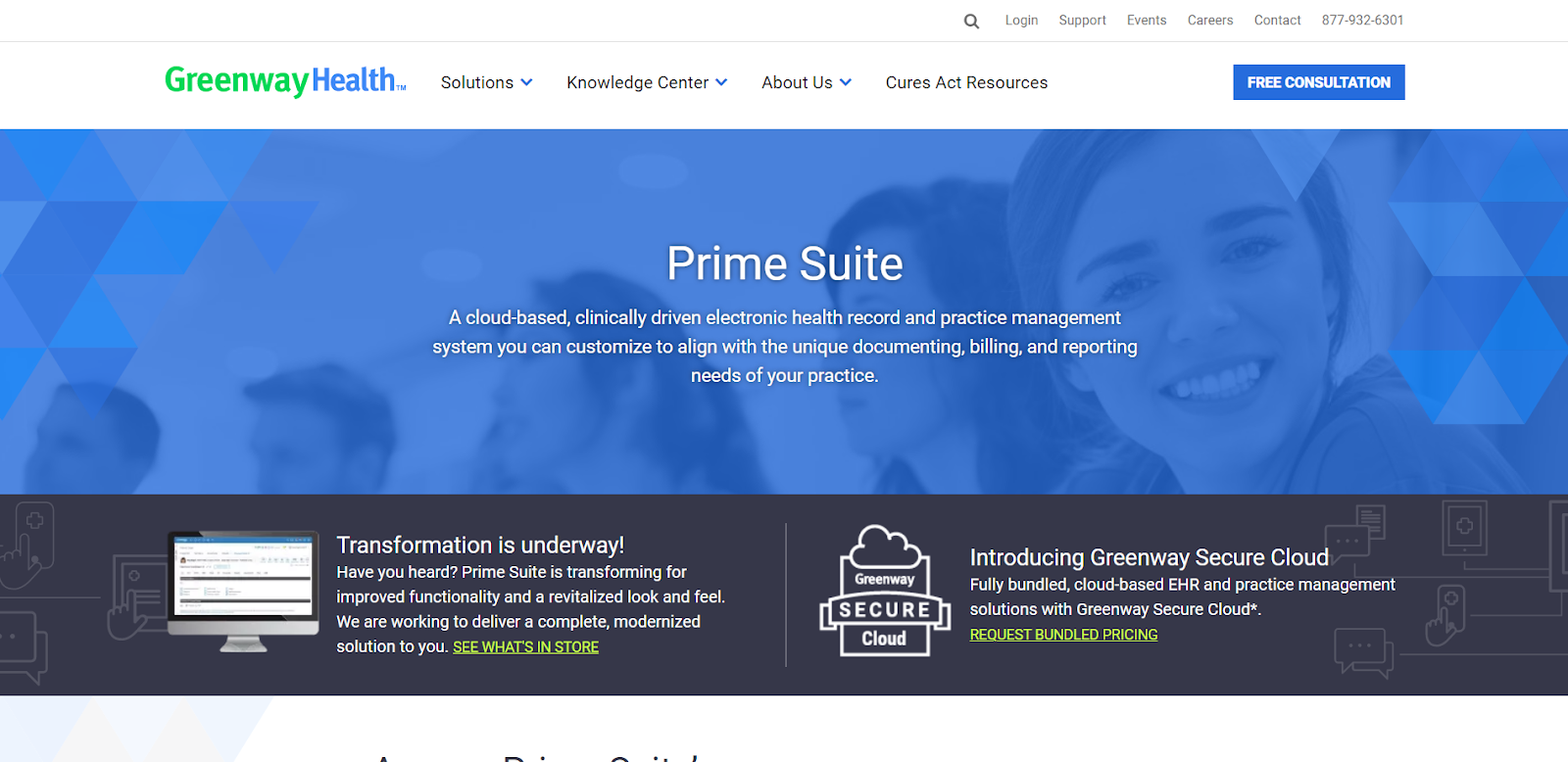Open Cures Act Resources menu item
Screen dimensions: 1568x762
[x=966, y=82]
